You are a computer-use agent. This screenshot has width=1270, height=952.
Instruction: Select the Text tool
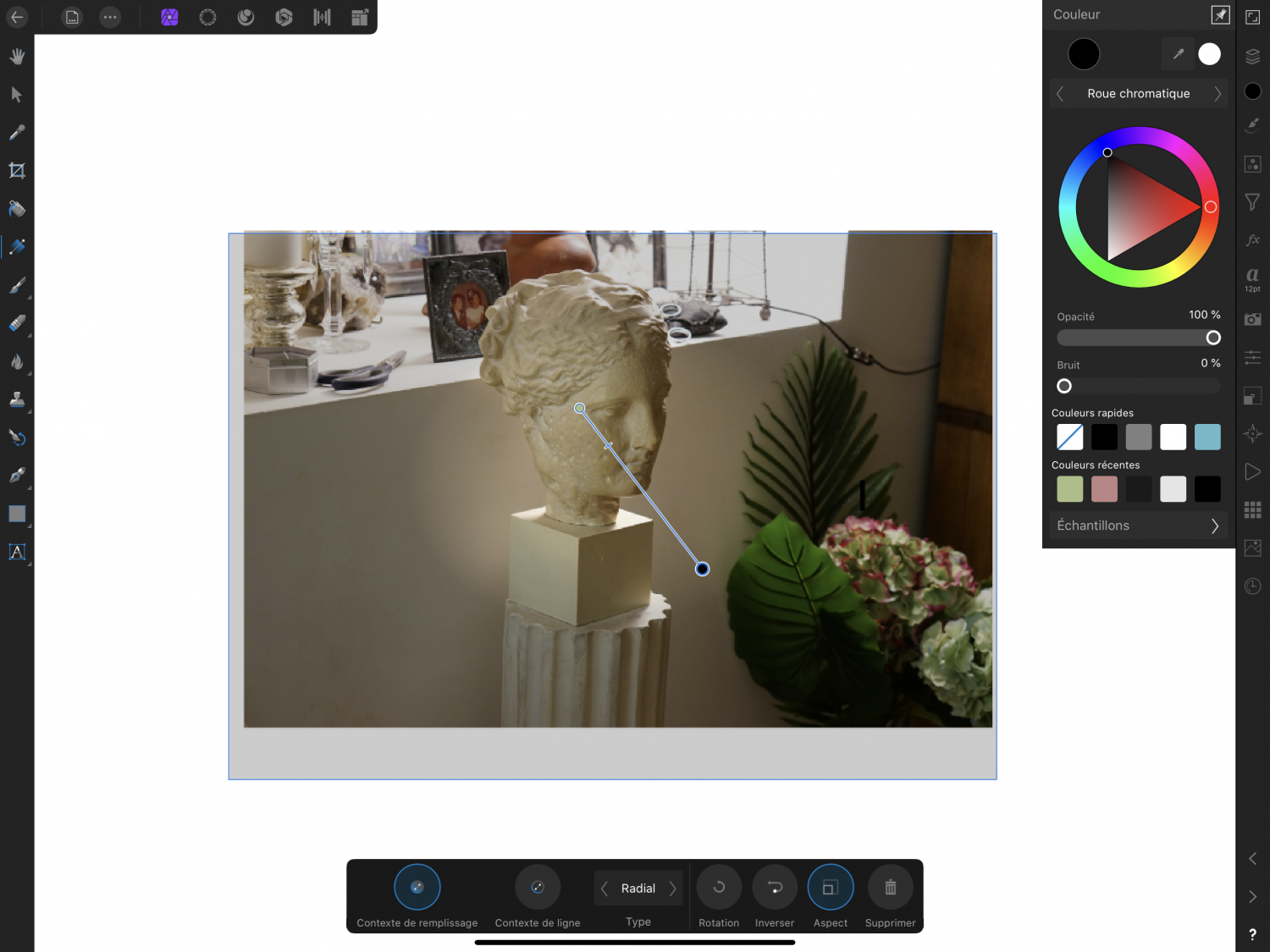(17, 552)
